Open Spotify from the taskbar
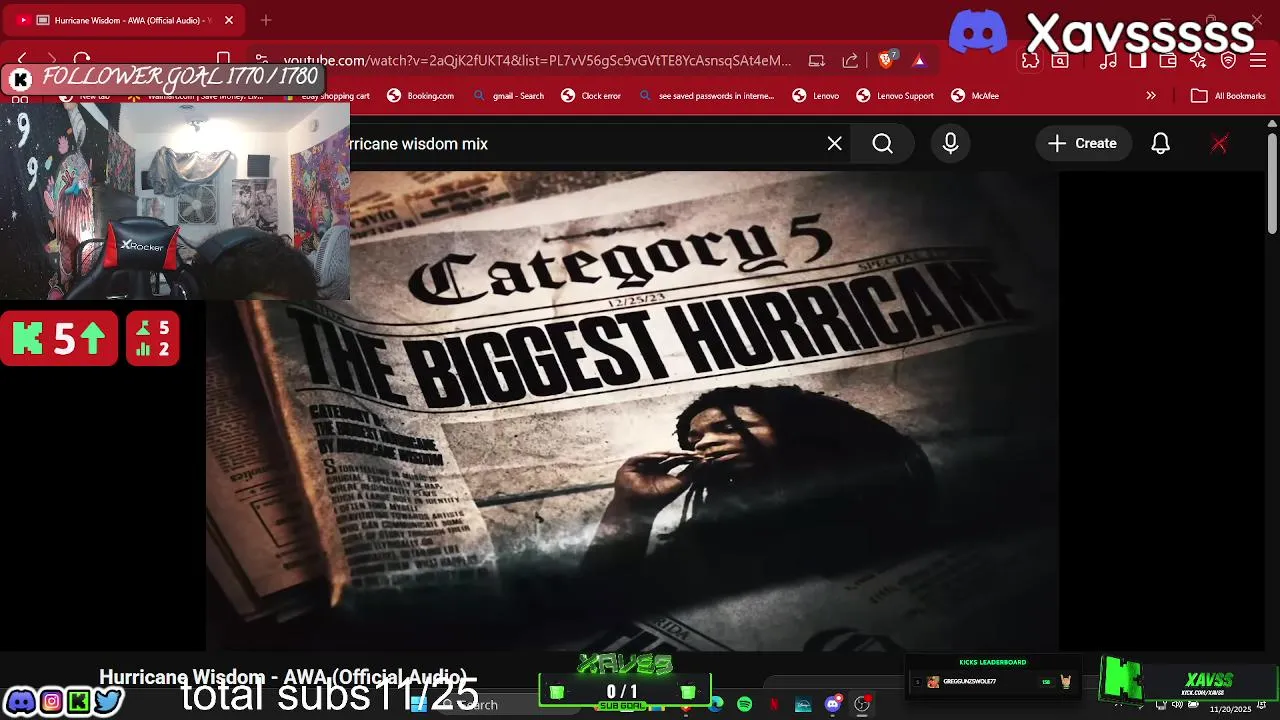The height and width of the screenshot is (720, 1280). [x=745, y=705]
